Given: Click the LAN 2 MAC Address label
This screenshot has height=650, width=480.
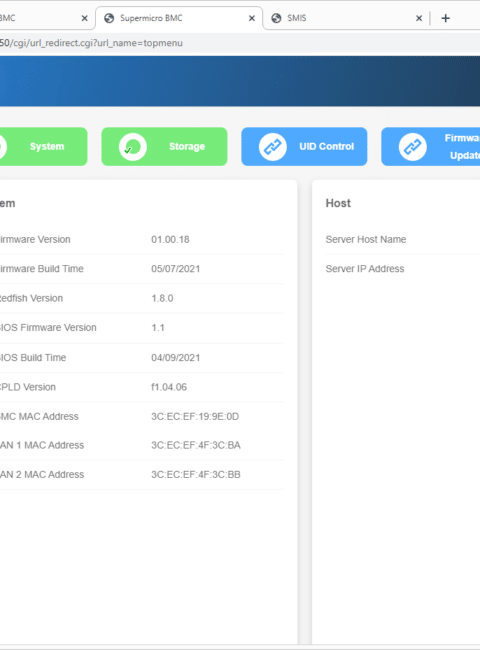Looking at the screenshot, I should click(42, 475).
